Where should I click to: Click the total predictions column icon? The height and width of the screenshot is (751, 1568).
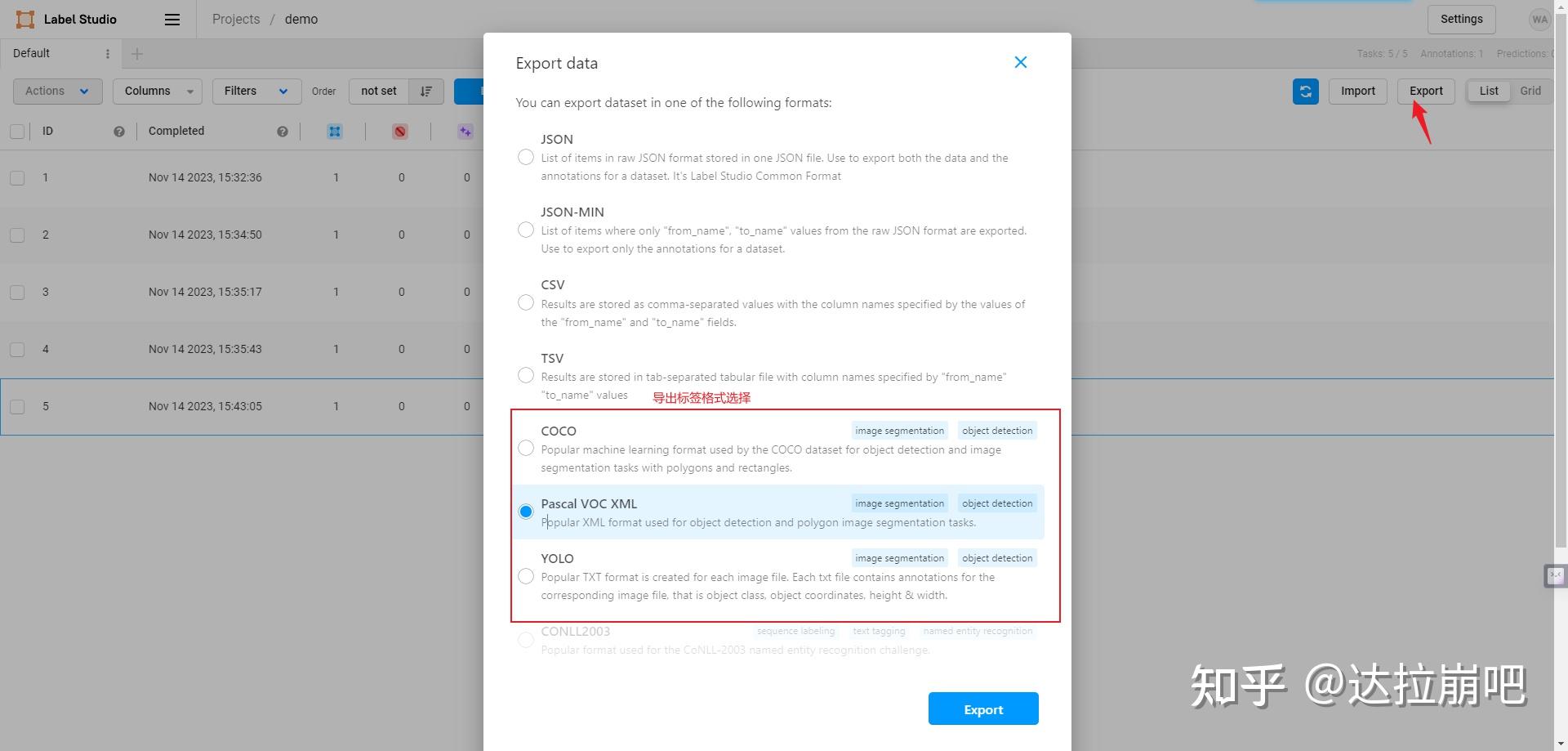pos(465,132)
